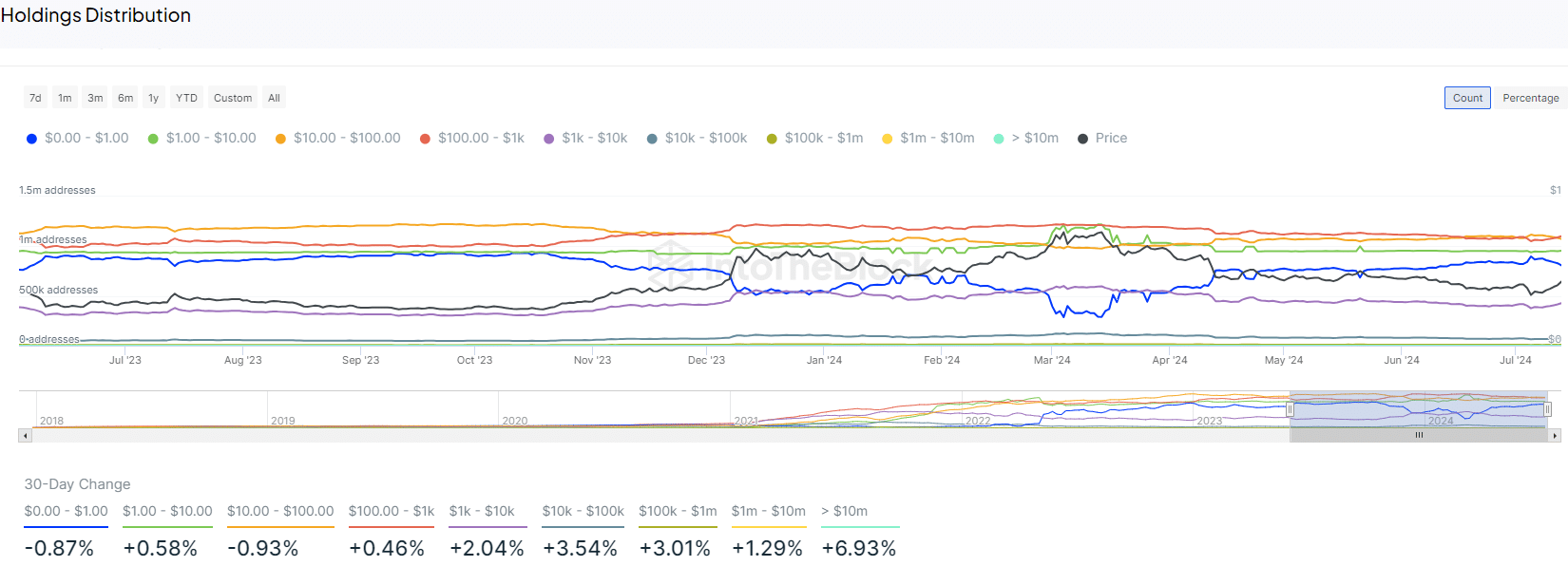Viewport: 1568px width, 566px height.
Task: Click the navigator left scroll arrow
Action: (26, 436)
